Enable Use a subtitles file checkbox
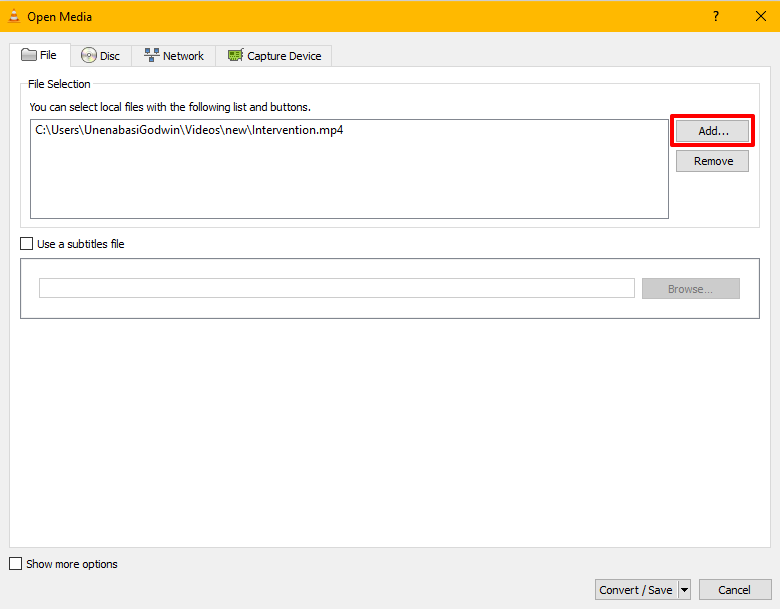 (x=26, y=244)
